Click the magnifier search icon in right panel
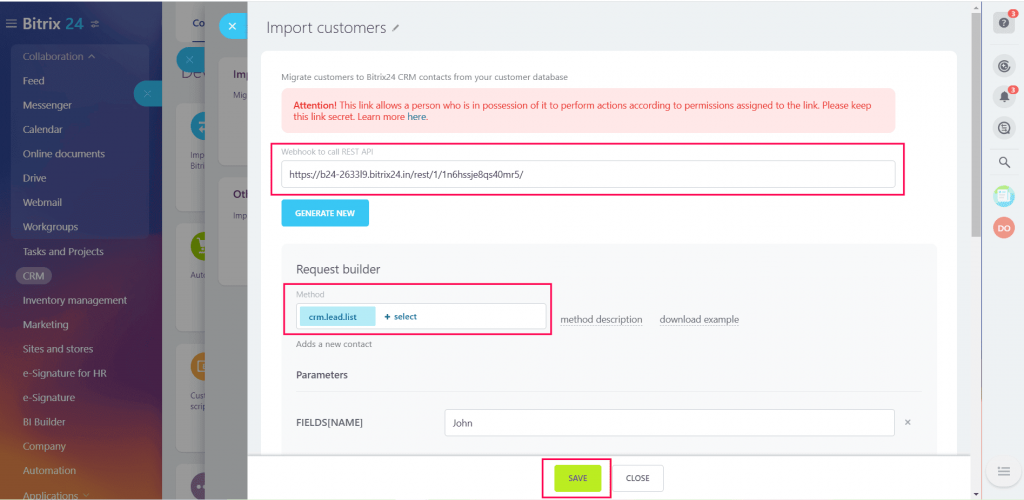Viewport: 1024px width, 500px height. 1004,163
